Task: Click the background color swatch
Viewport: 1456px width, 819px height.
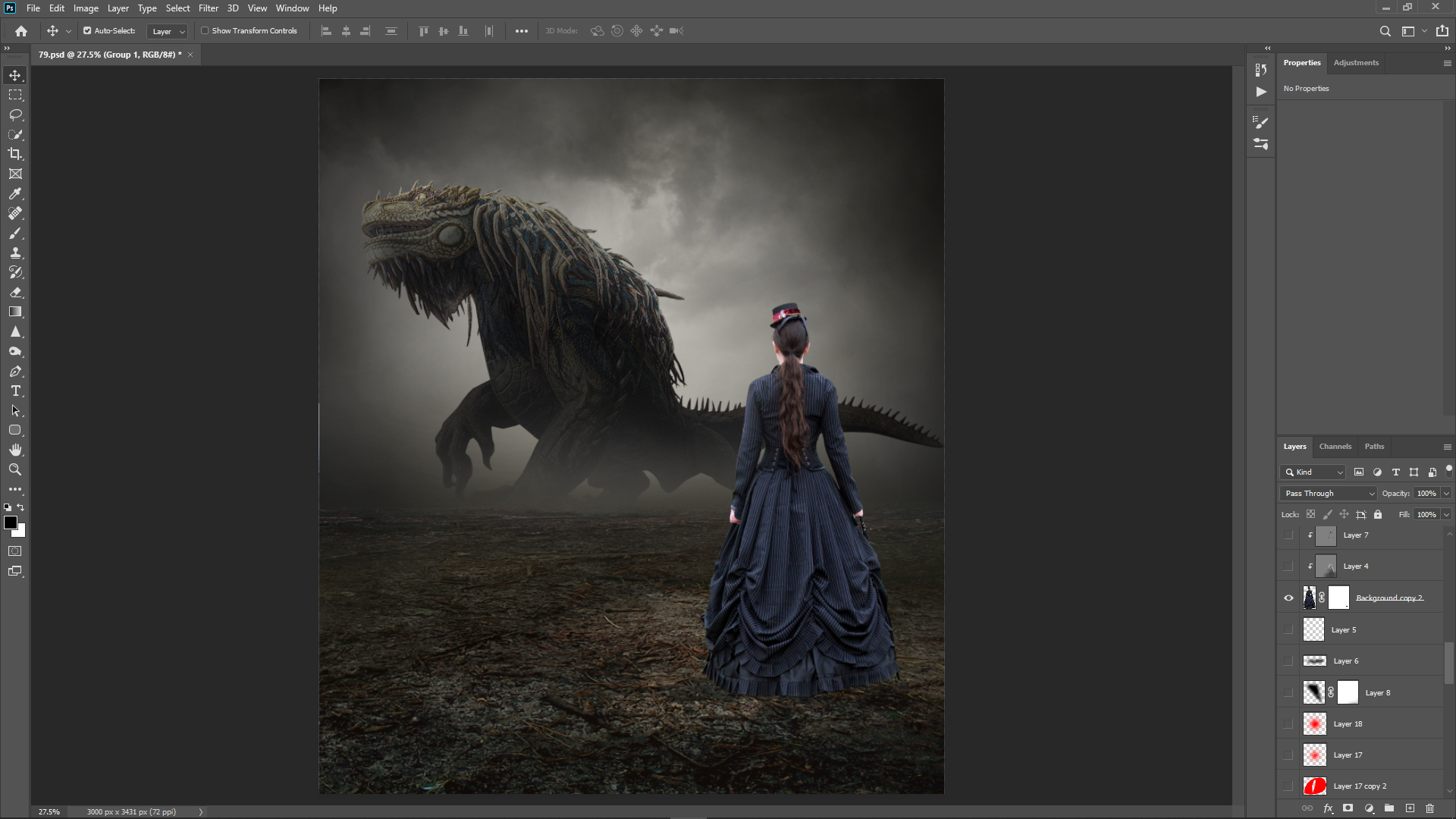Action: point(20,532)
